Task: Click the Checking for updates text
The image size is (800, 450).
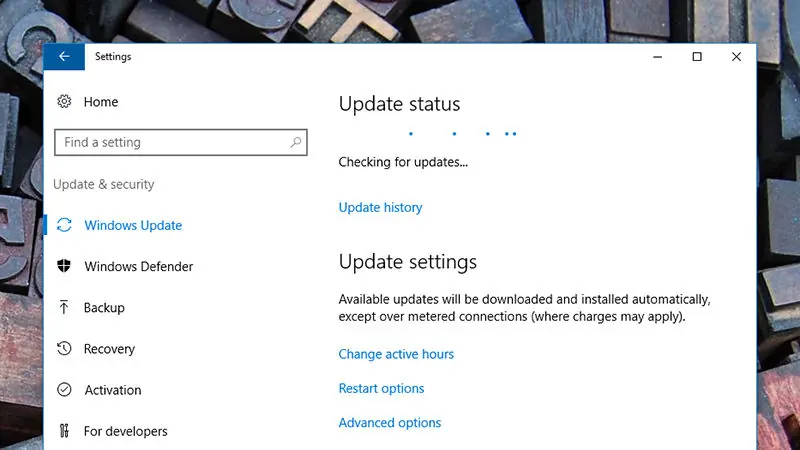Action: click(x=403, y=162)
